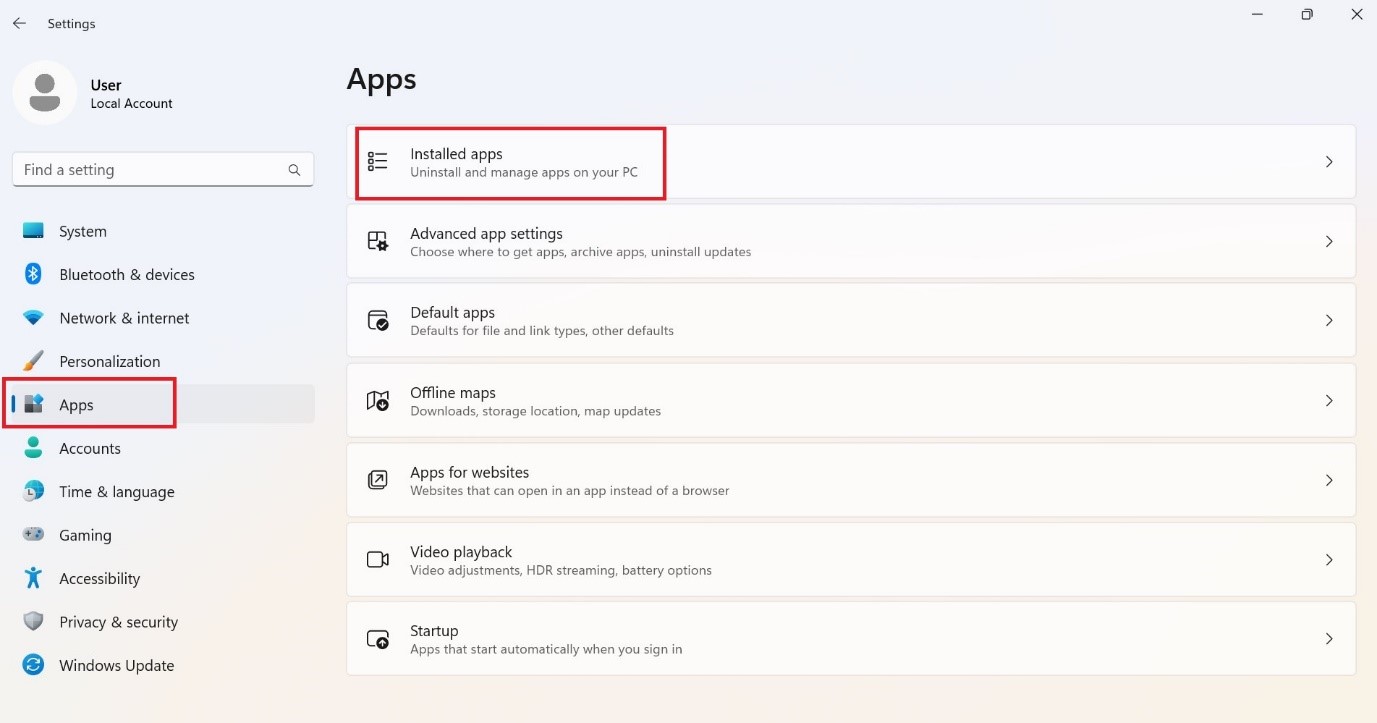Screen dimensions: 1377x723
Task: Click the Startup icon
Action: tap(377, 639)
